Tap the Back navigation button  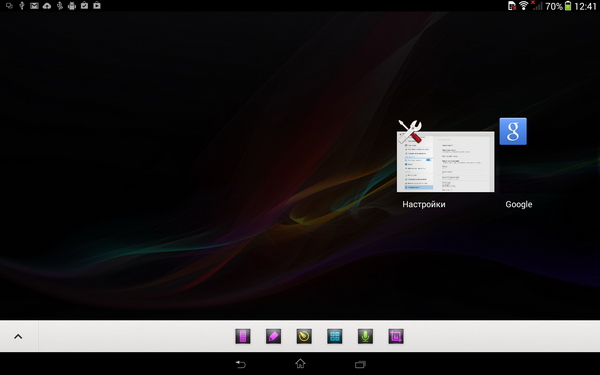tap(240, 364)
